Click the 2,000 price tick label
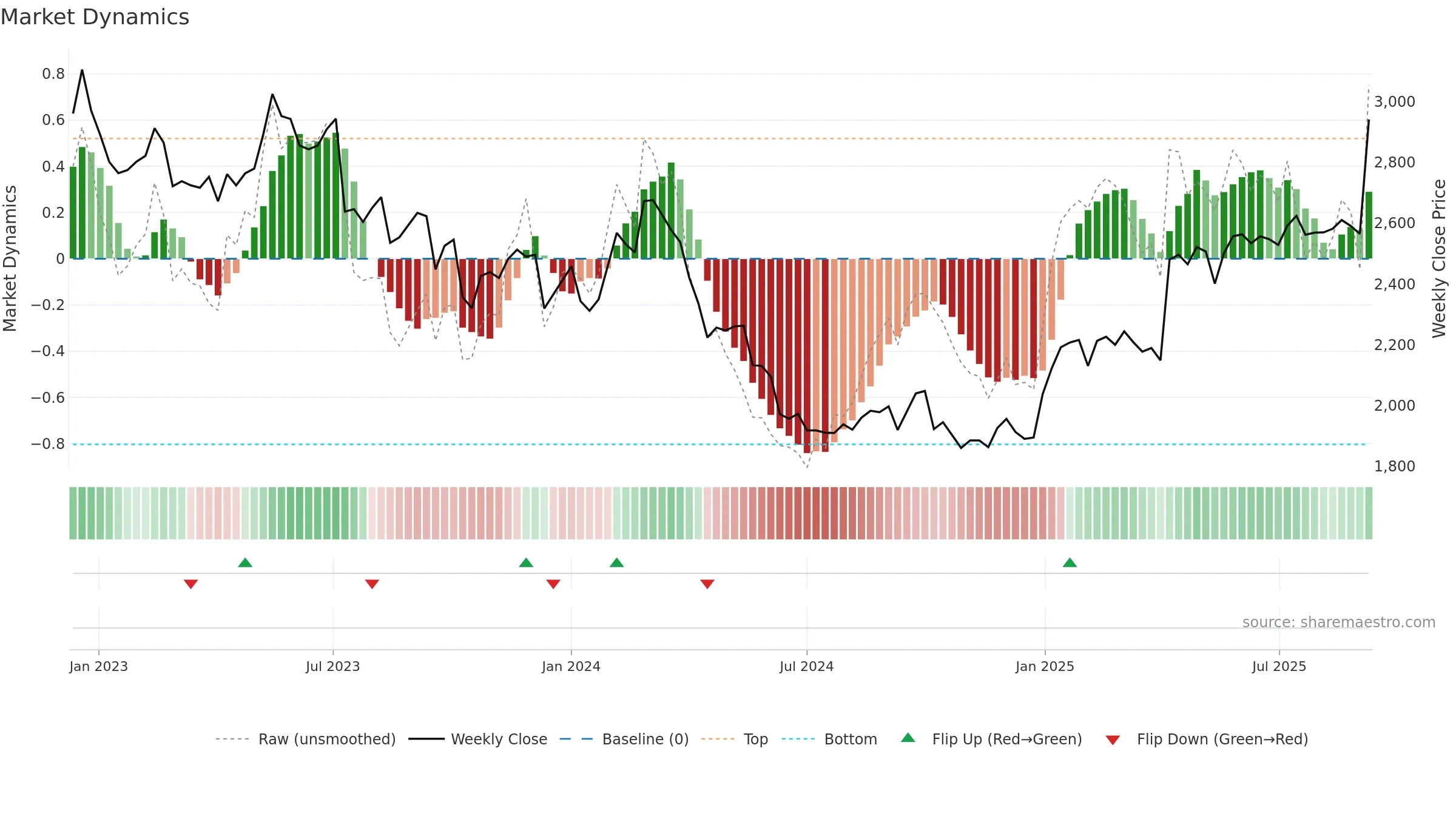 (x=1394, y=405)
